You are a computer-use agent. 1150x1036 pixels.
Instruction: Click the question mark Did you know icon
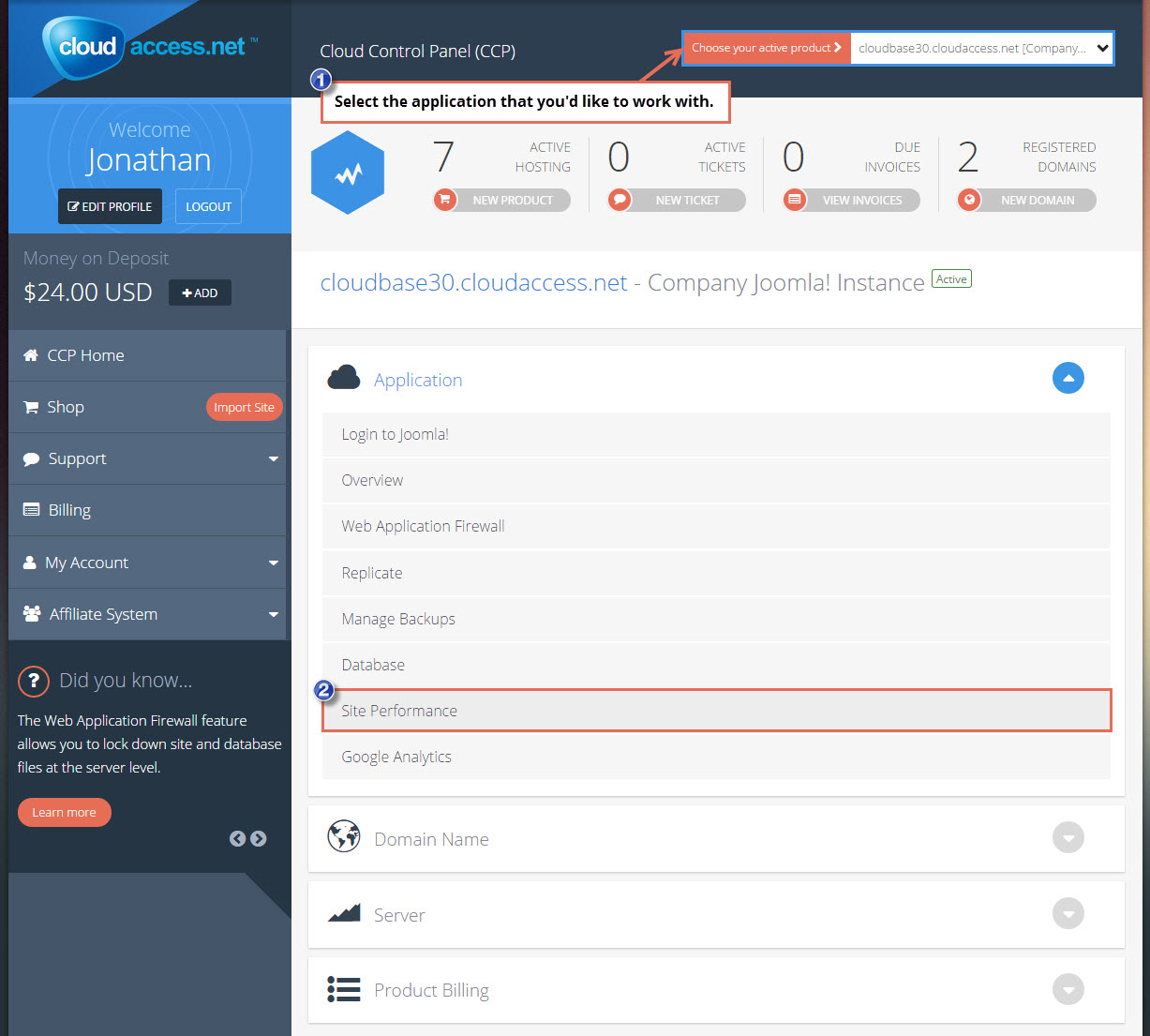pyautogui.click(x=34, y=681)
